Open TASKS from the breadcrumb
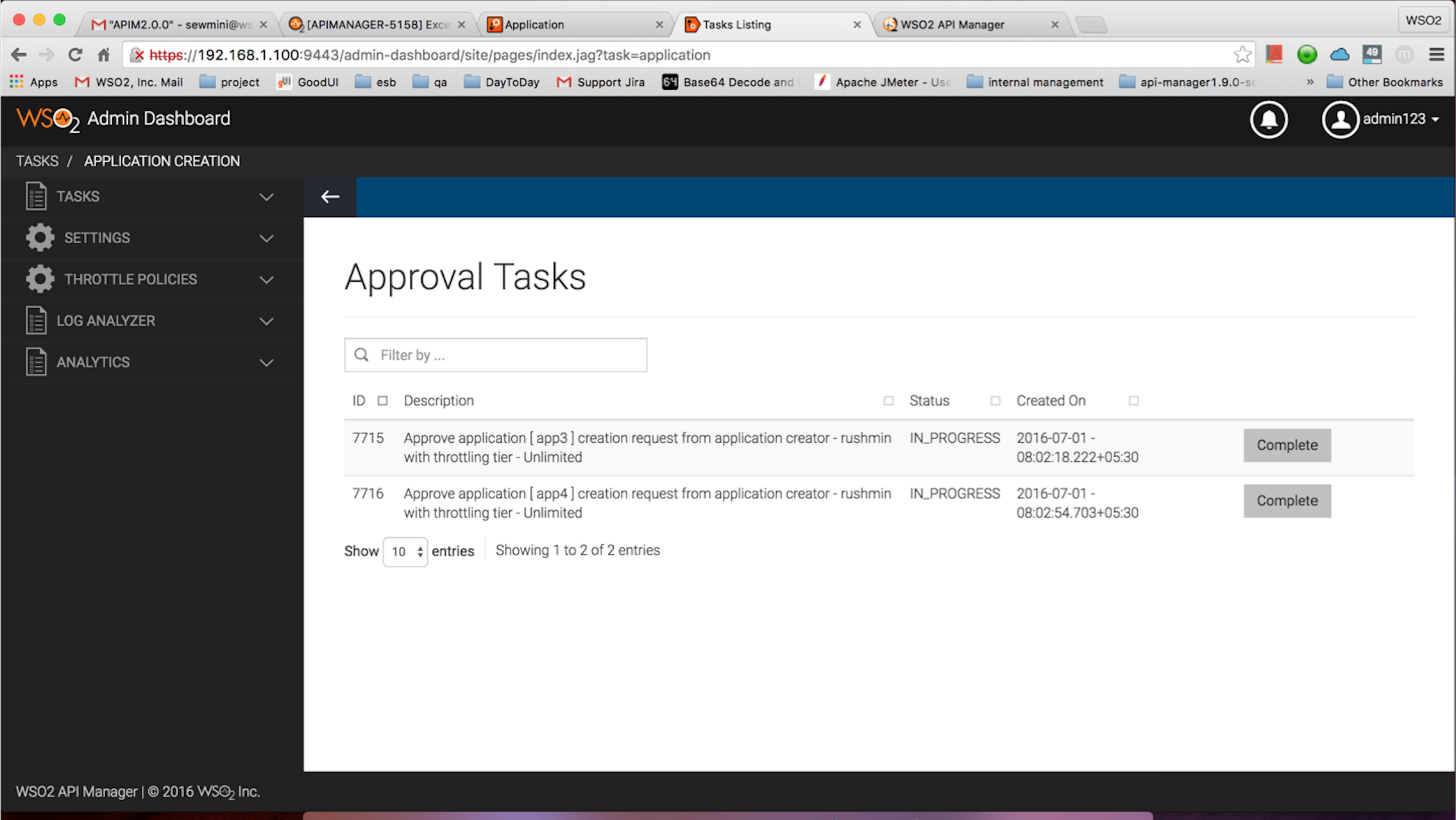This screenshot has width=1456, height=820. pyautogui.click(x=37, y=161)
